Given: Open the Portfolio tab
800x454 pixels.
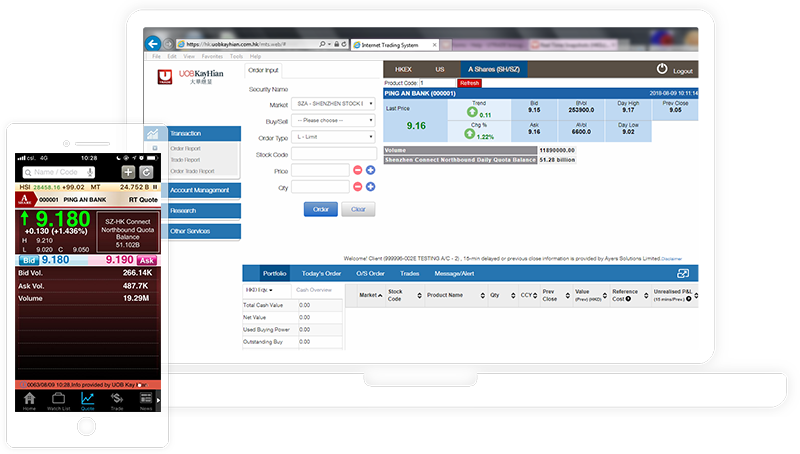Looking at the screenshot, I should tap(274, 273).
